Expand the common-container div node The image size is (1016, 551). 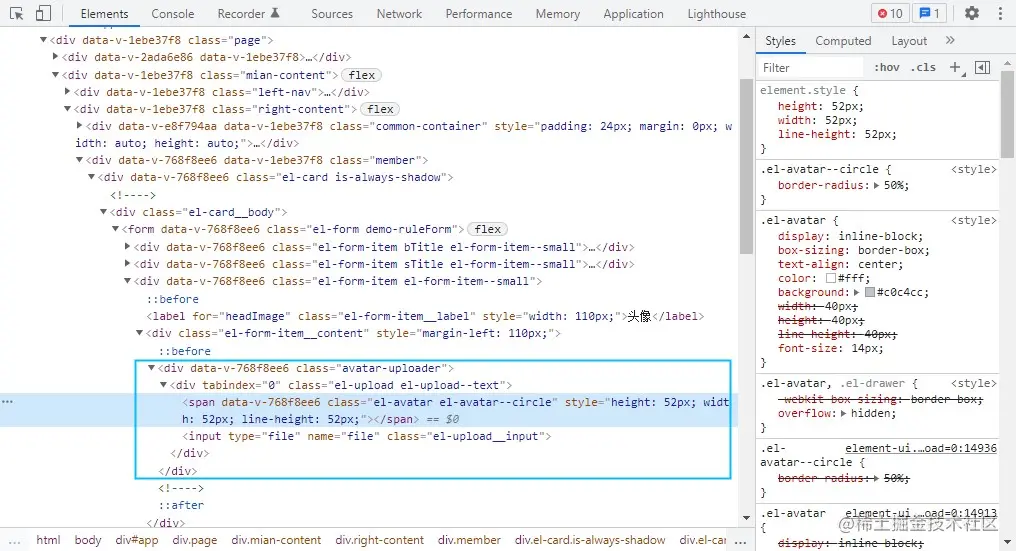pos(79,126)
